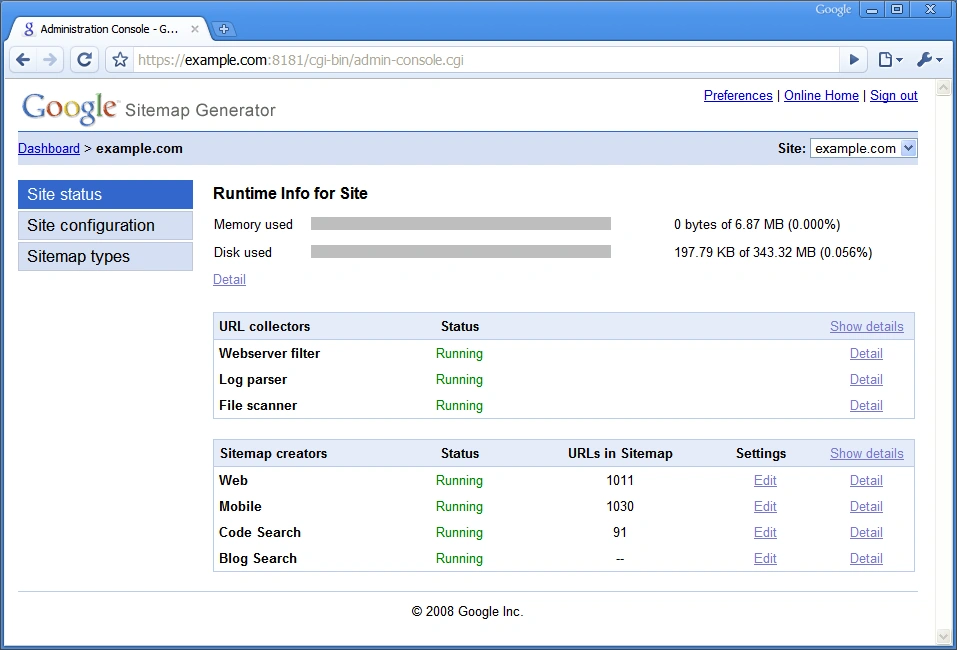Reload the admin console page

pyautogui.click(x=84, y=60)
